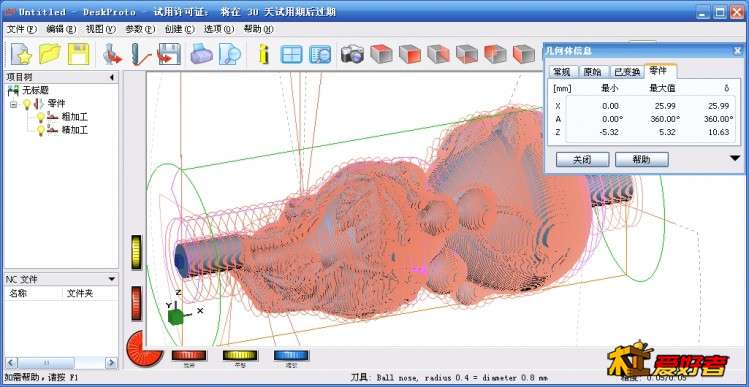Save project with the yellow floppy icon
This screenshot has height=387, width=749.
pos(79,54)
